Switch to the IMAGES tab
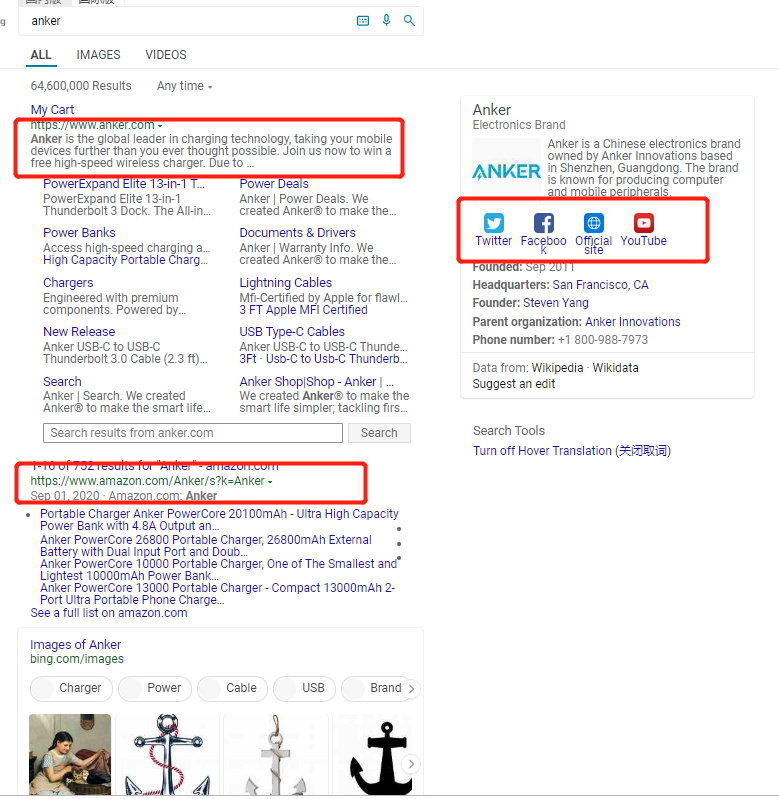 (x=98, y=55)
